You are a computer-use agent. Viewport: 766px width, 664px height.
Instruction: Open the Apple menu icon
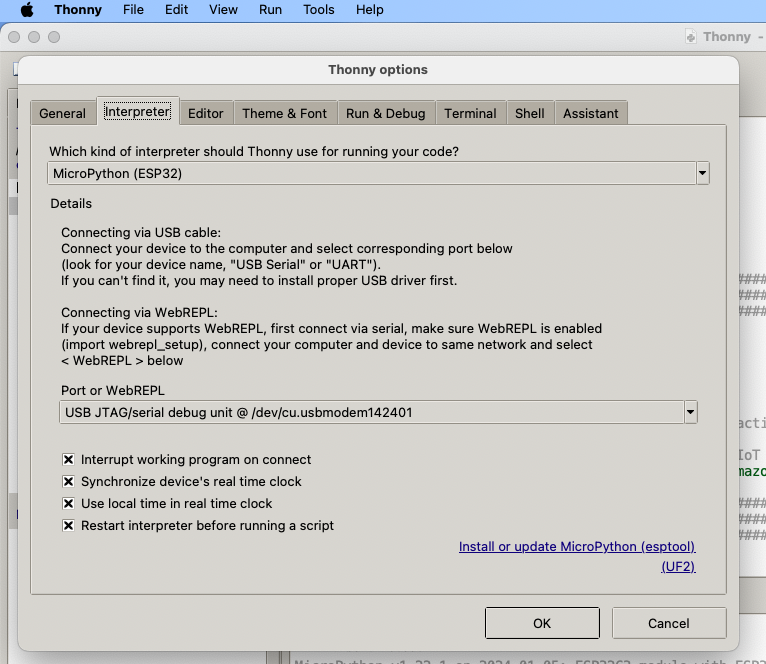point(27,10)
